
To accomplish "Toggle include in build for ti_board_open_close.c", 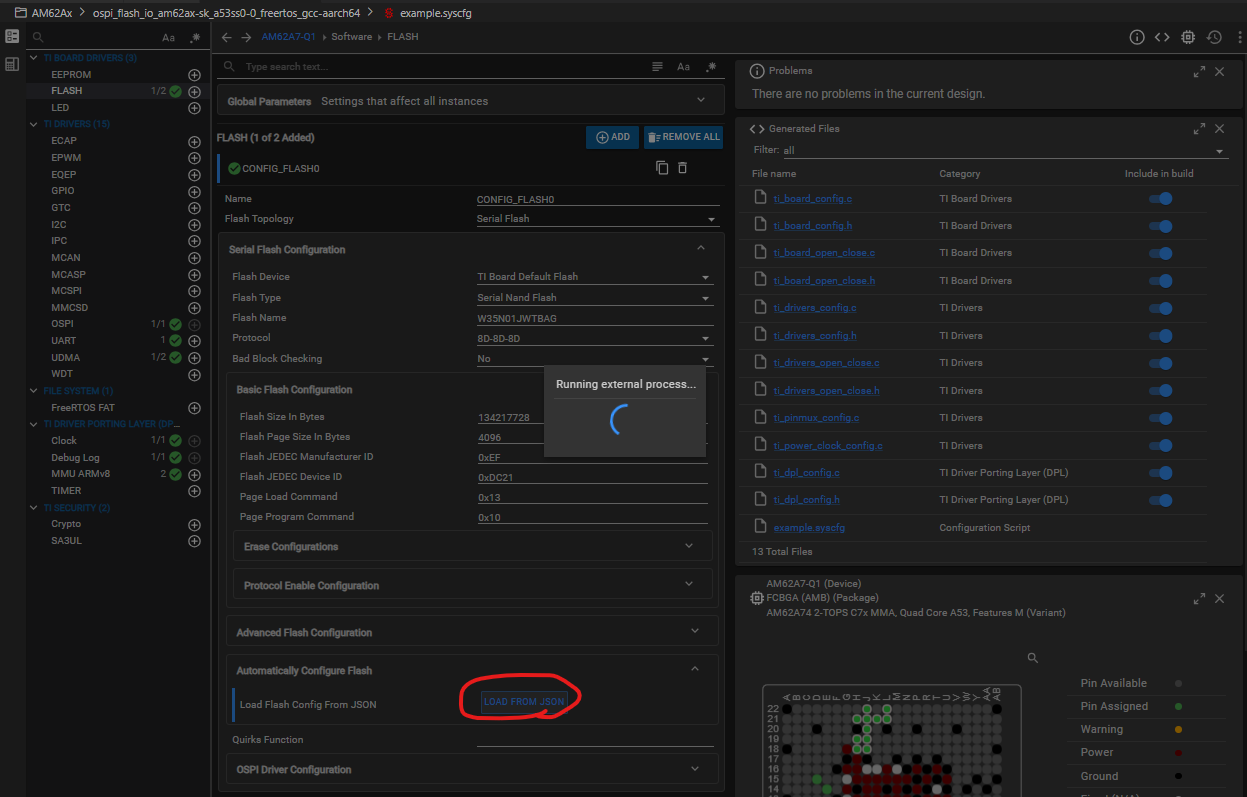I will click(x=1160, y=253).
